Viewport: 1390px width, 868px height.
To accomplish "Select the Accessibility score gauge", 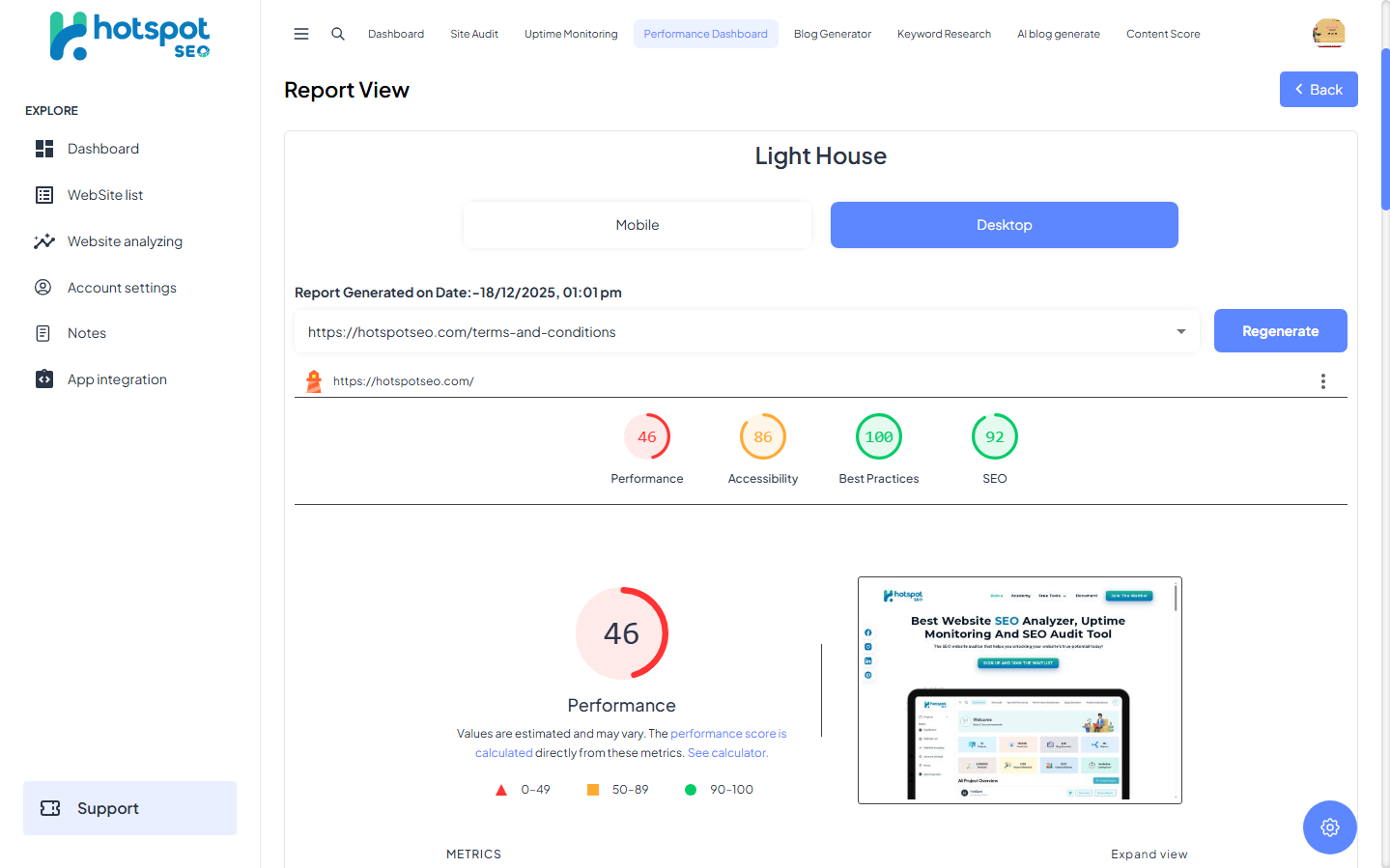I will [x=763, y=437].
